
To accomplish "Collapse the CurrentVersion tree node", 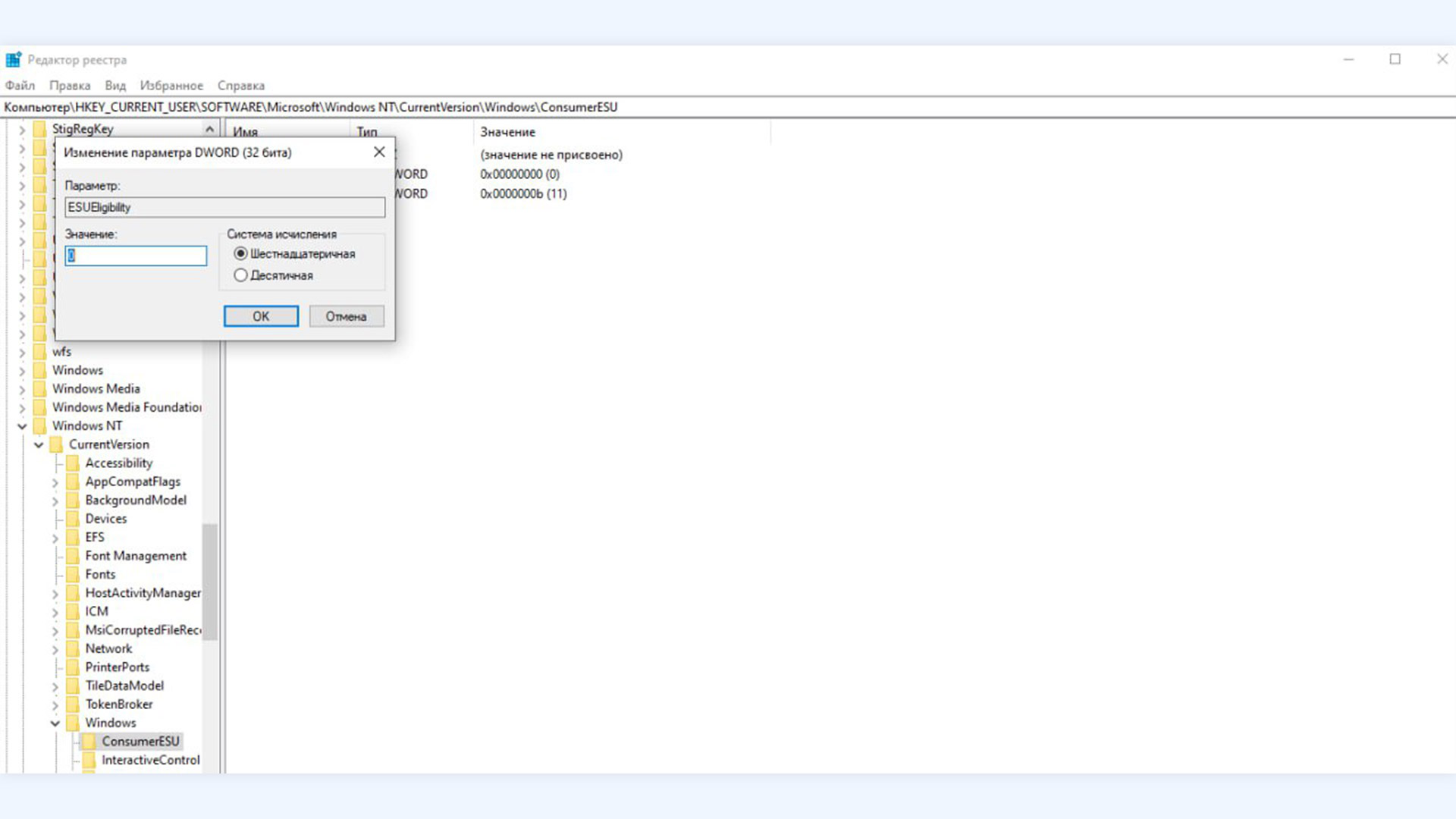I will tap(39, 445).
